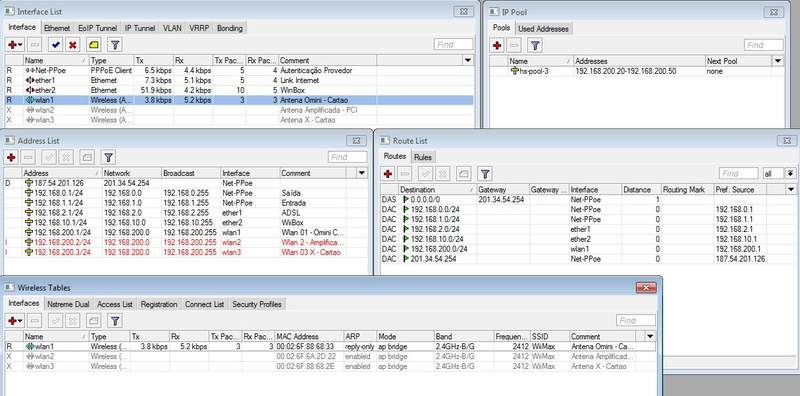
Task: Open column dropdown arrow in Address List header
Action: (x=362, y=173)
